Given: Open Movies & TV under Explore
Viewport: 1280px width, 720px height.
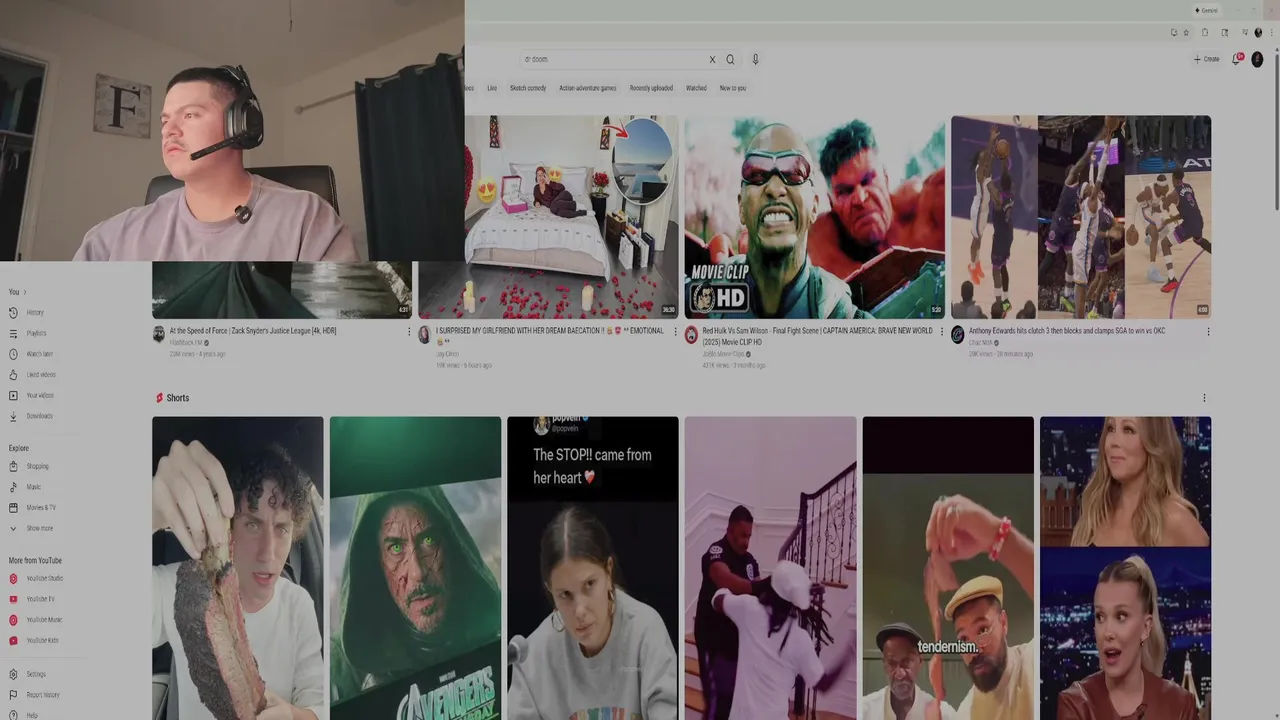Looking at the screenshot, I should 33,507.
